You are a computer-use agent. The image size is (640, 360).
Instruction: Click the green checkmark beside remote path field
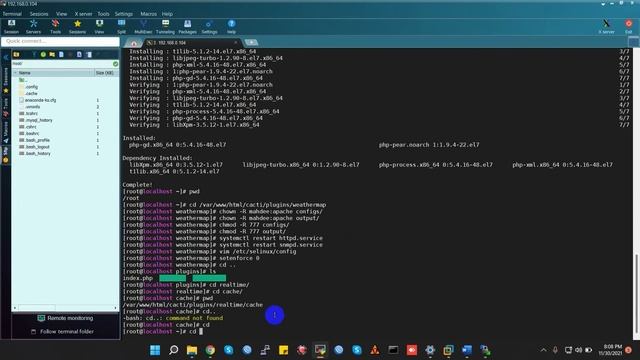coord(116,64)
